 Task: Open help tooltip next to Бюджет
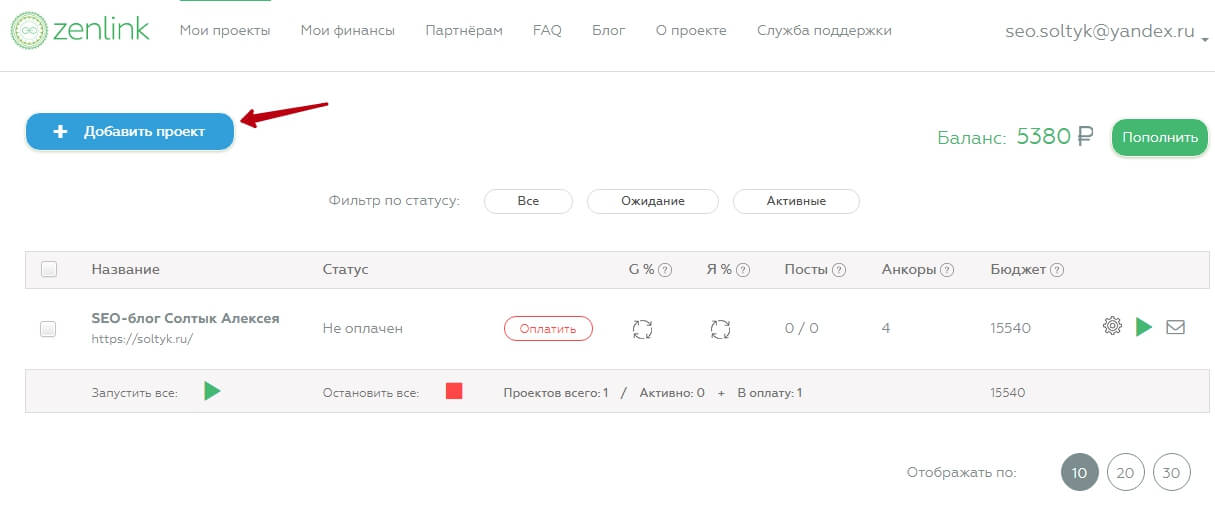pyautogui.click(x=1057, y=270)
